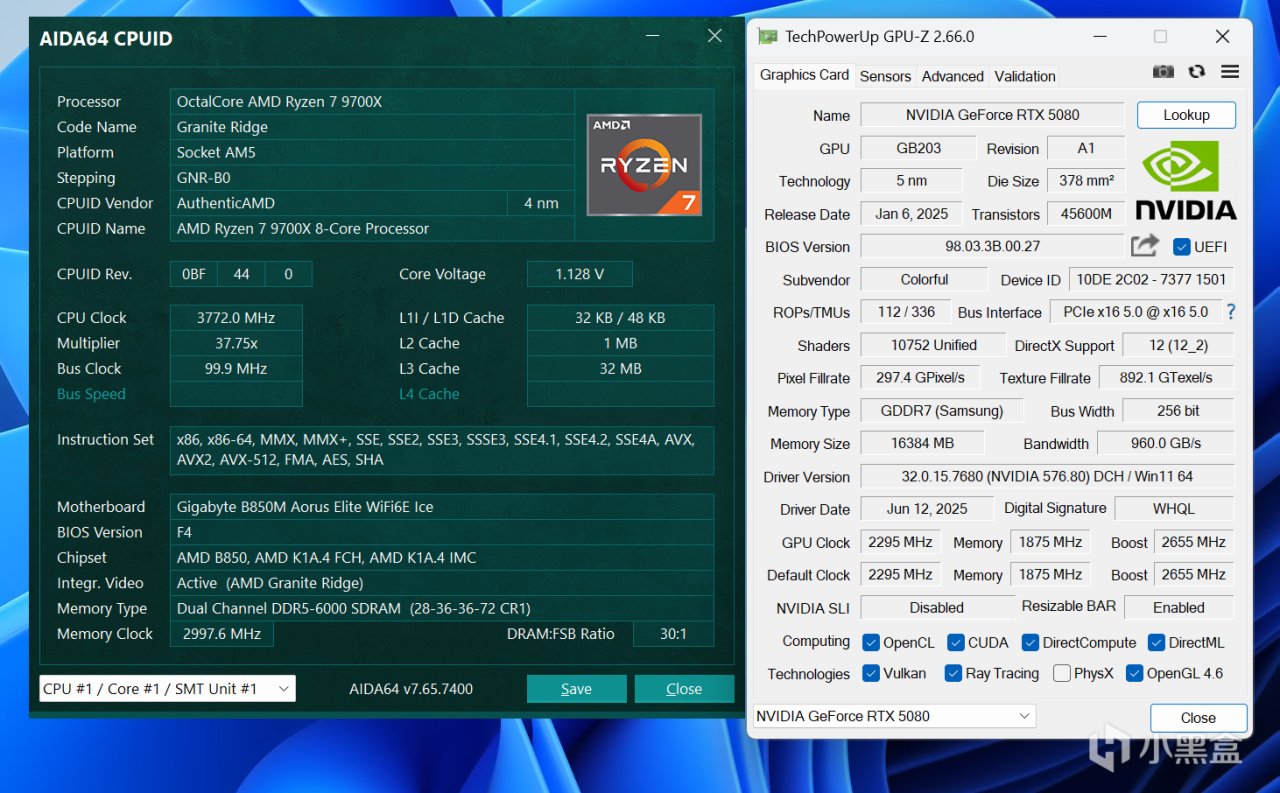Toggle the CUDA checkbox

point(956,642)
